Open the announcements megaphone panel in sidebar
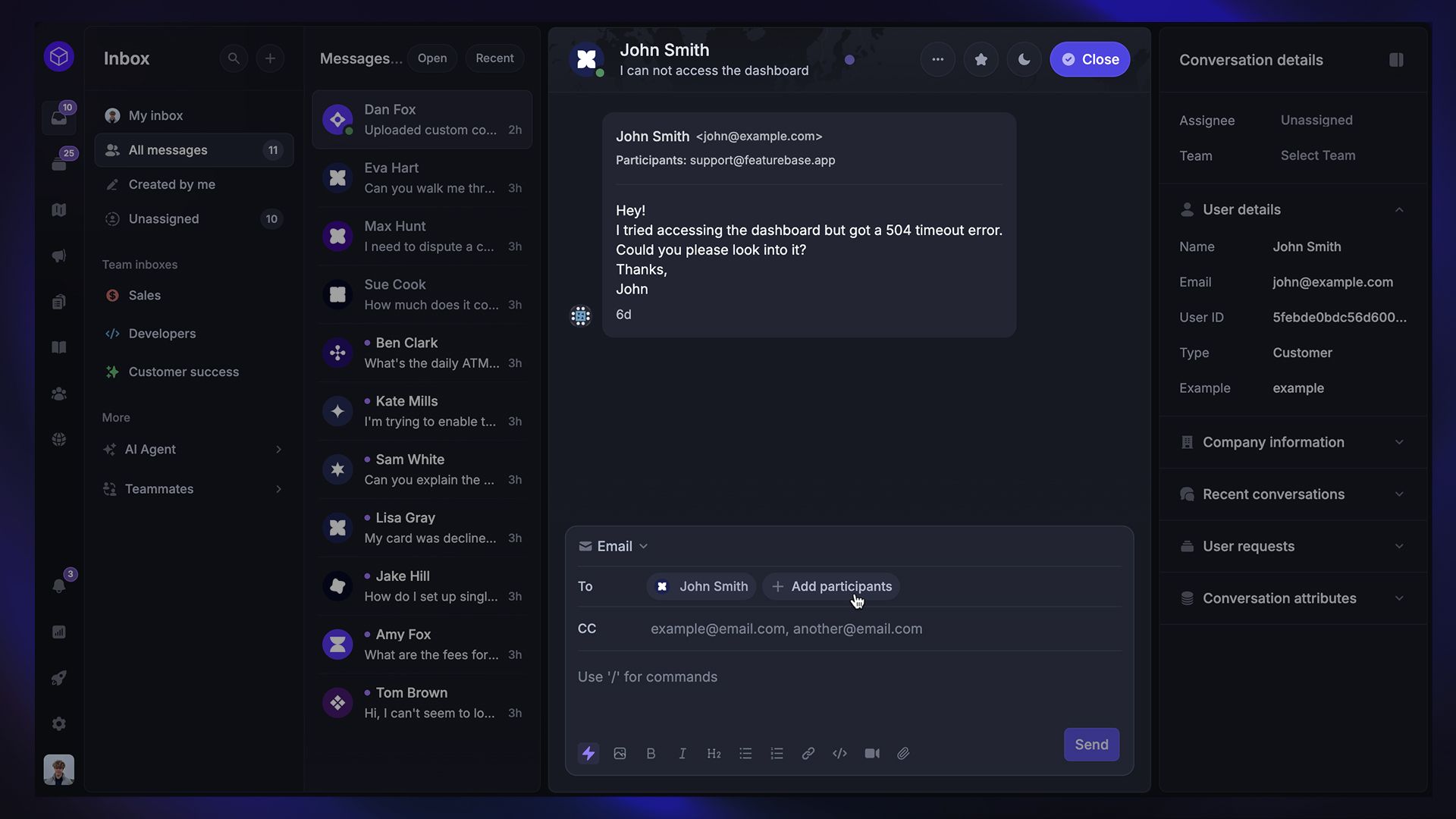The width and height of the screenshot is (1456, 819). point(58,256)
